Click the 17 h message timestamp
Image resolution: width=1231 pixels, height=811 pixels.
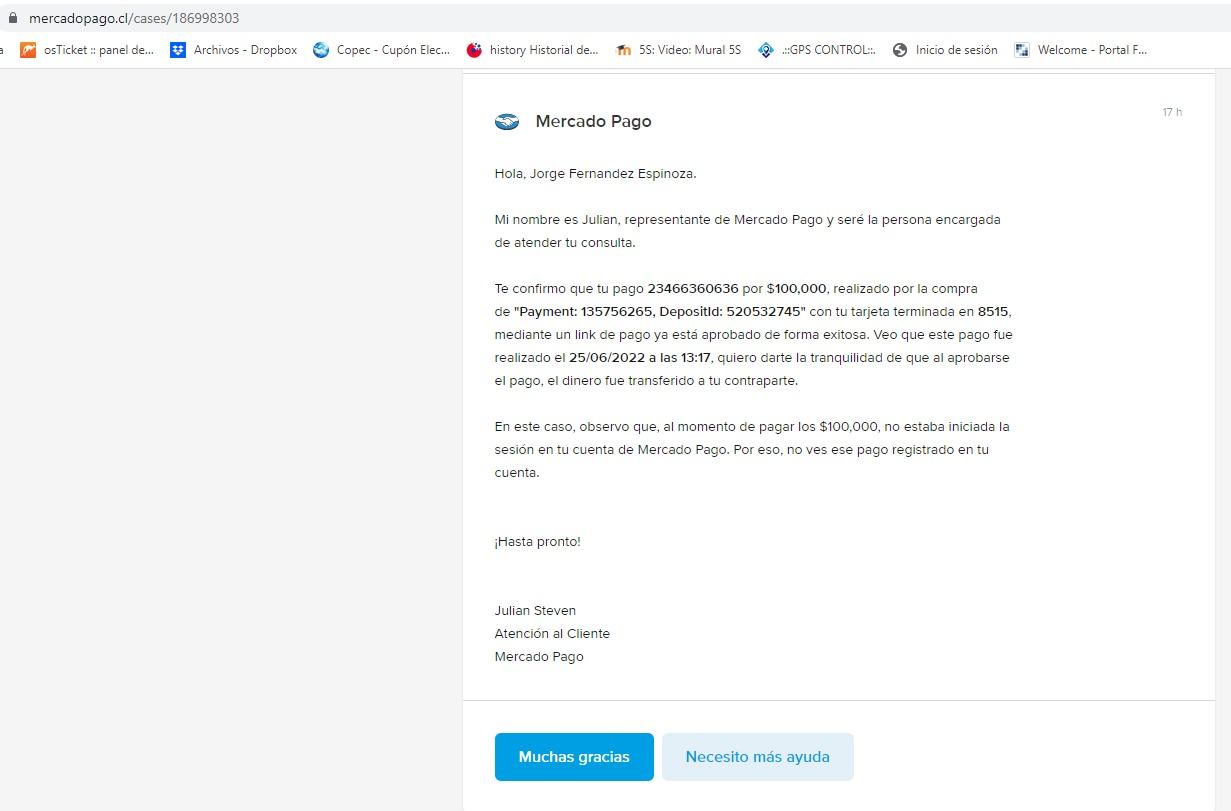point(1172,112)
